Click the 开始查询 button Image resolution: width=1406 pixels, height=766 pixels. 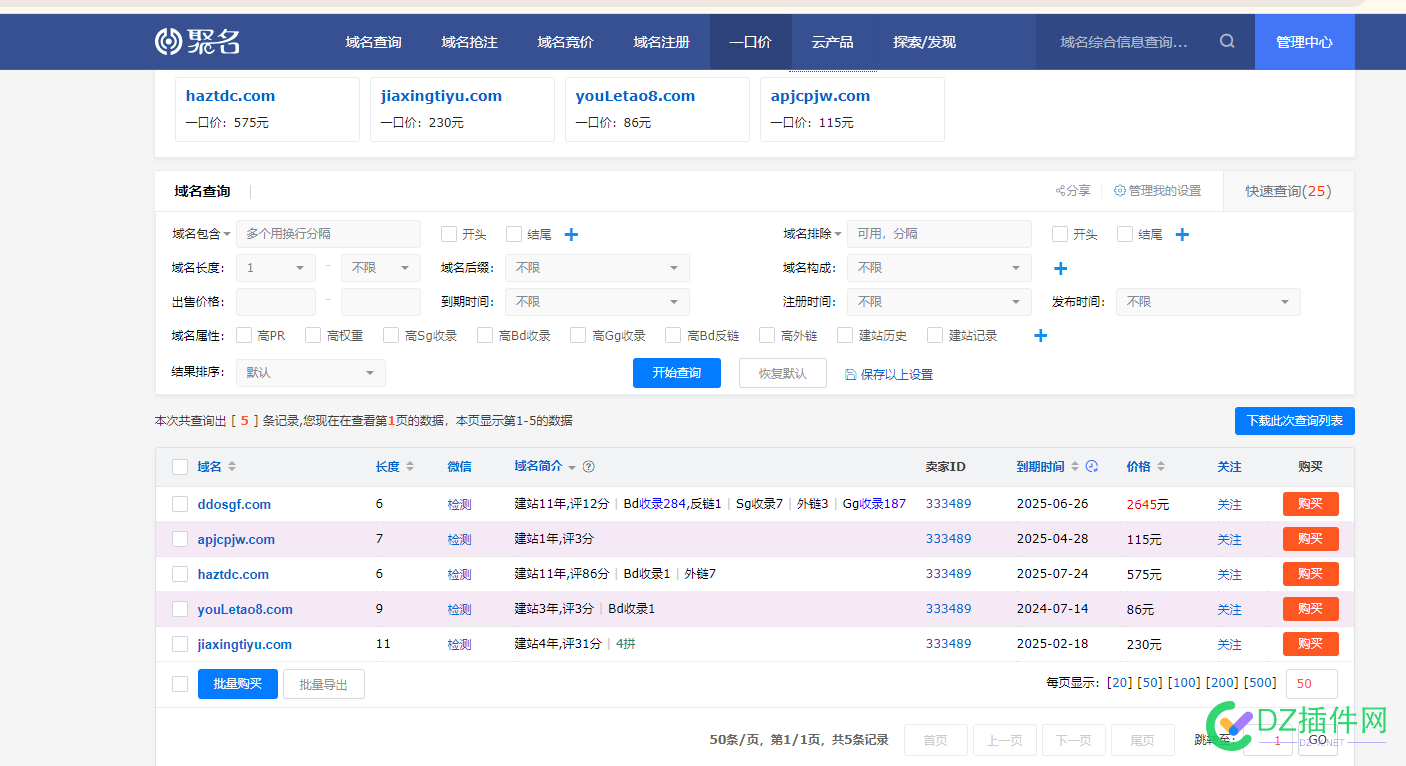(677, 373)
